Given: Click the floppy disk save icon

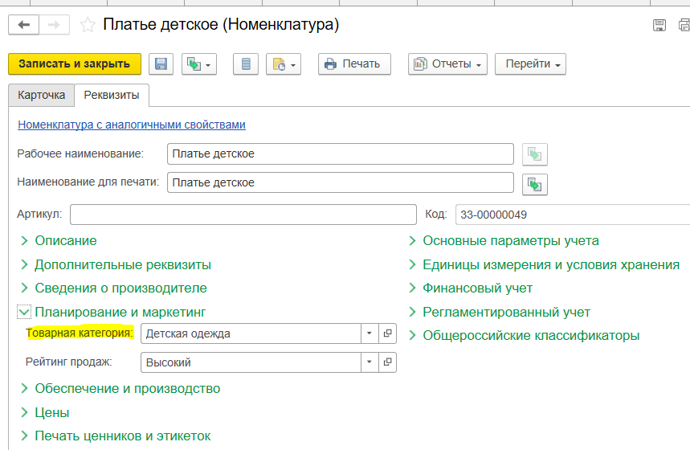Looking at the screenshot, I should [x=161, y=64].
